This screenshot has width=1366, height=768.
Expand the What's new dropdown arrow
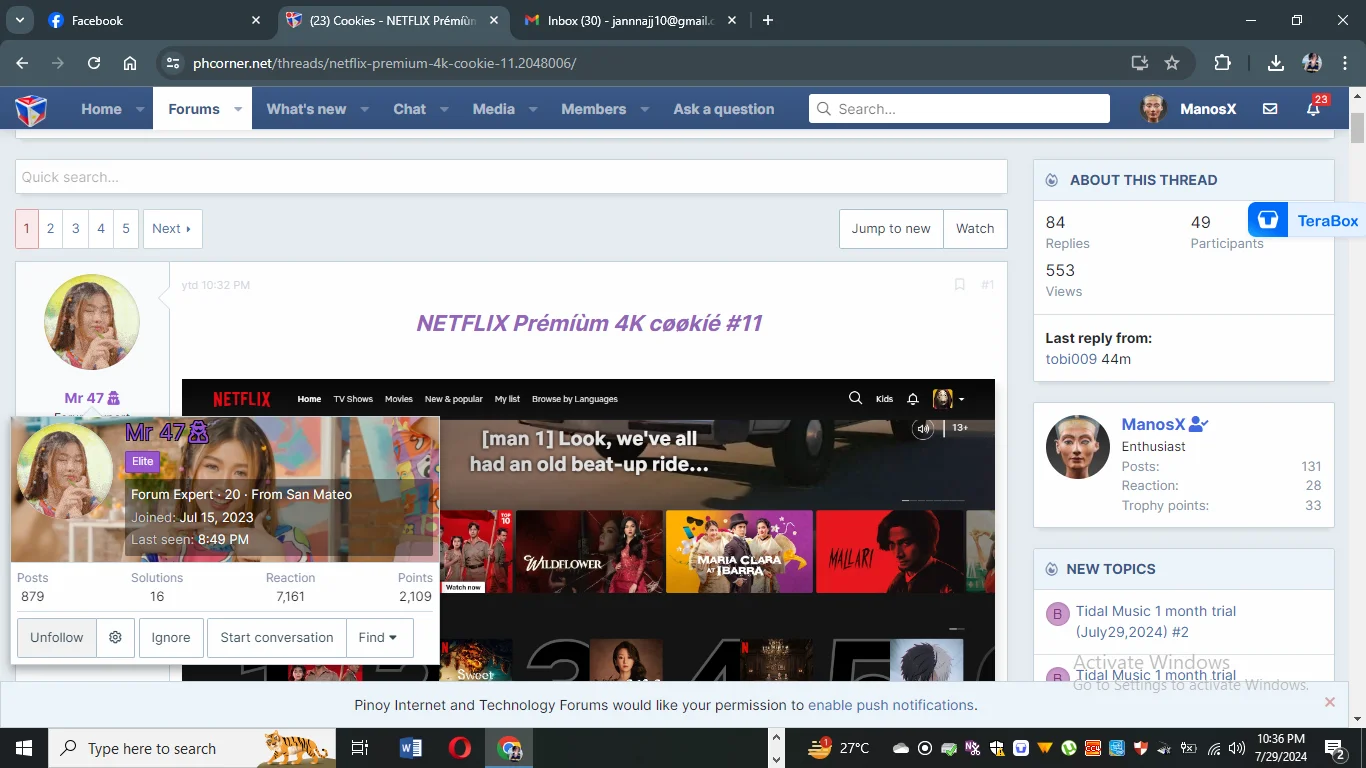[x=365, y=109]
